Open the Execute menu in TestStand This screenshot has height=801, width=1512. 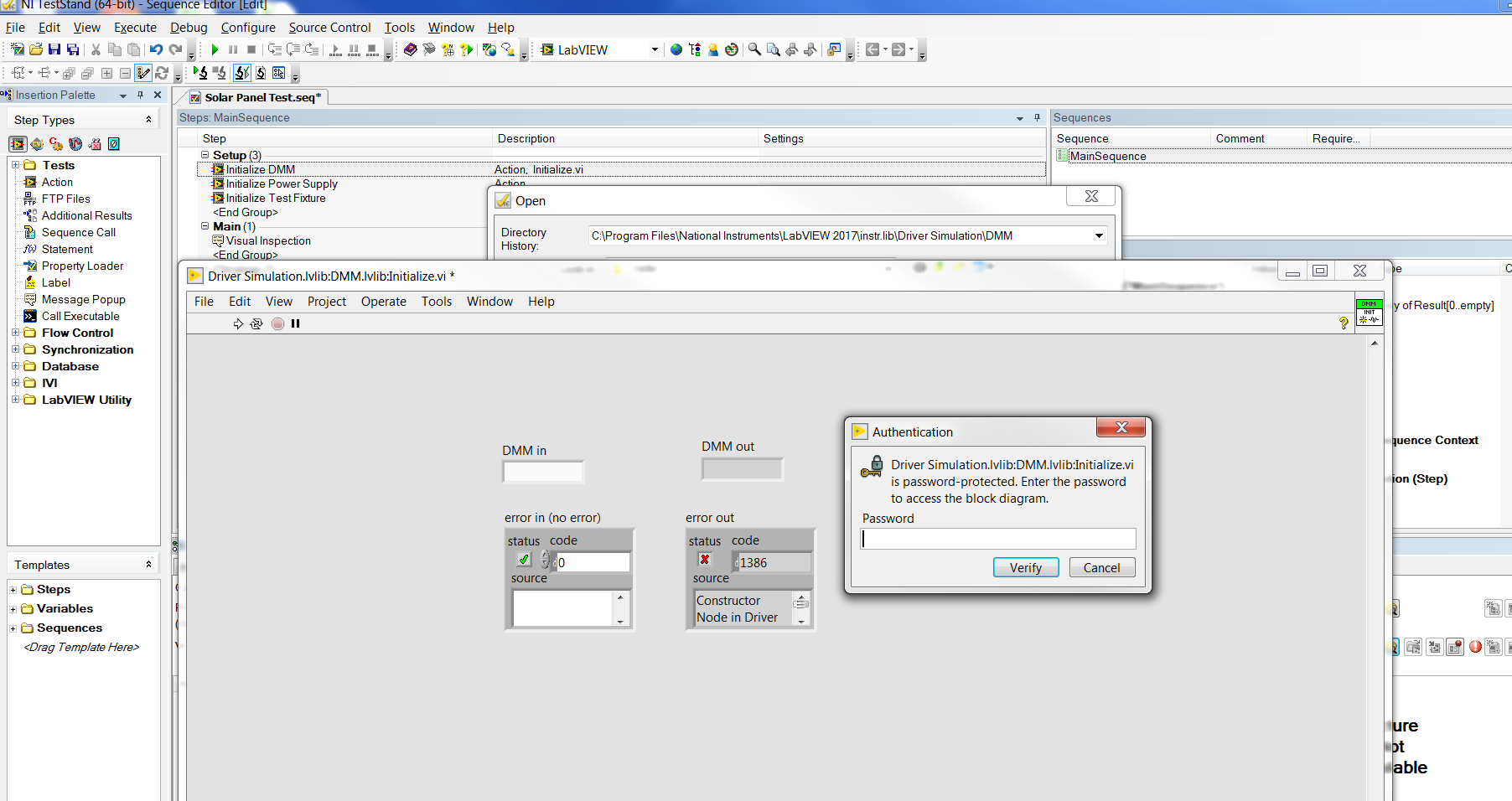click(x=135, y=28)
